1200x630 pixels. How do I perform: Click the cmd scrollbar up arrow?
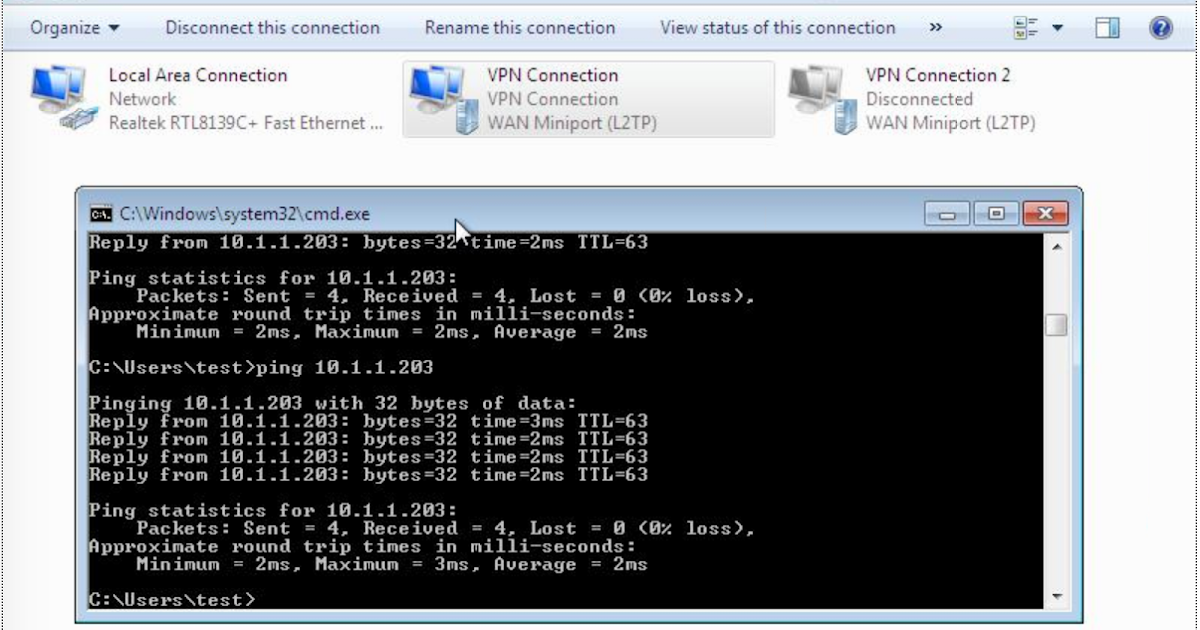(x=1056, y=247)
